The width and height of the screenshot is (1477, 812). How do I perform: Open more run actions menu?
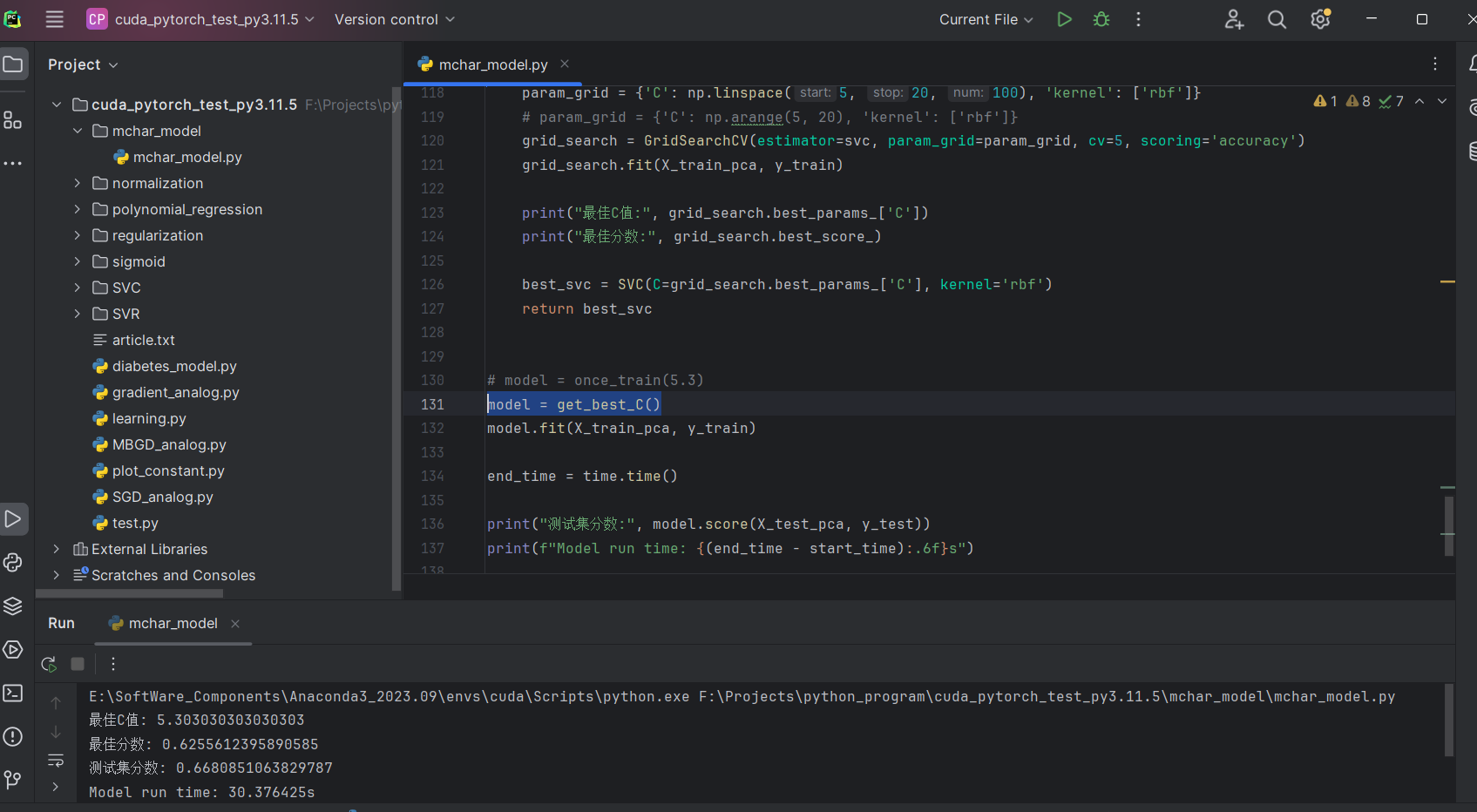pos(1138,19)
